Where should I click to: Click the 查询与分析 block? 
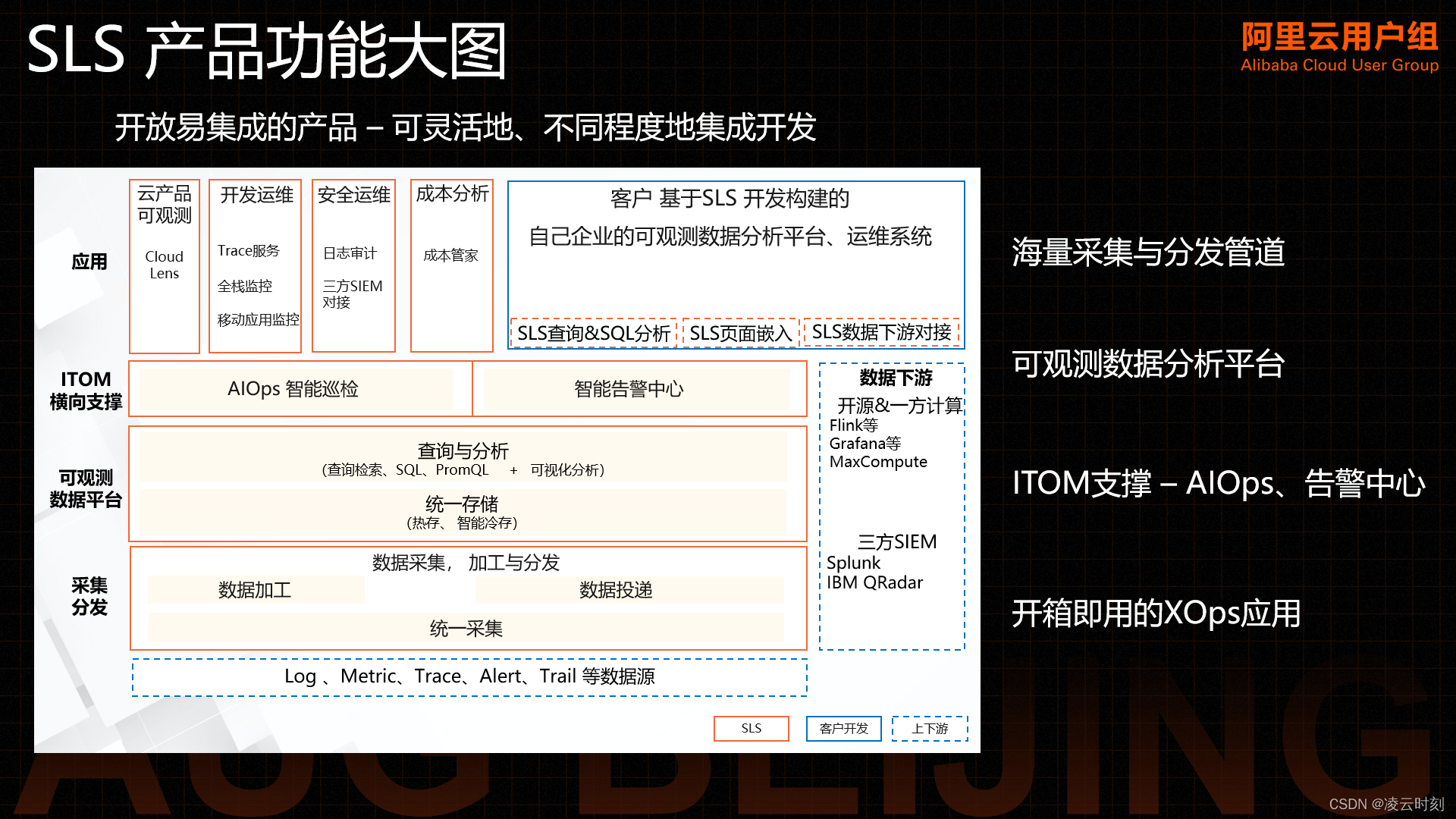click(463, 459)
